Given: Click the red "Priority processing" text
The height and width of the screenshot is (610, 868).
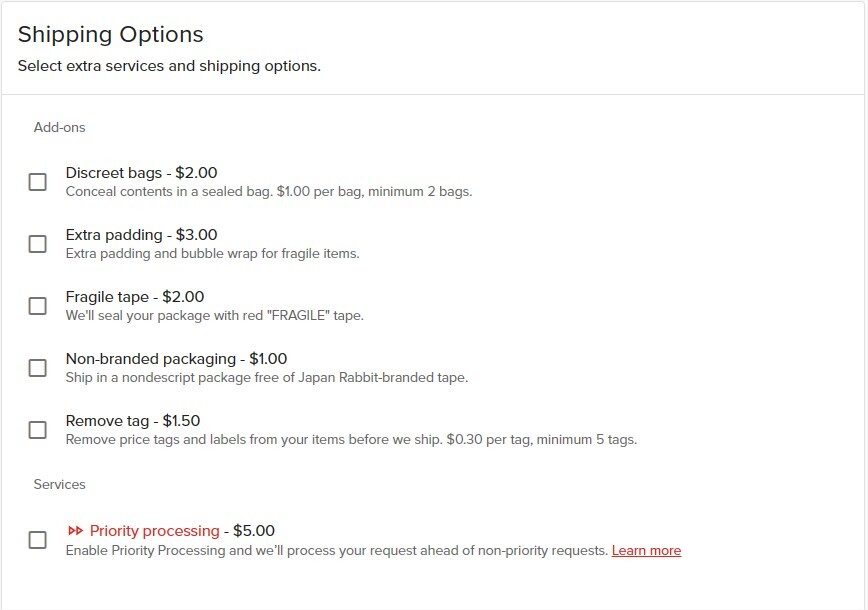Looking at the screenshot, I should pyautogui.click(x=154, y=531).
